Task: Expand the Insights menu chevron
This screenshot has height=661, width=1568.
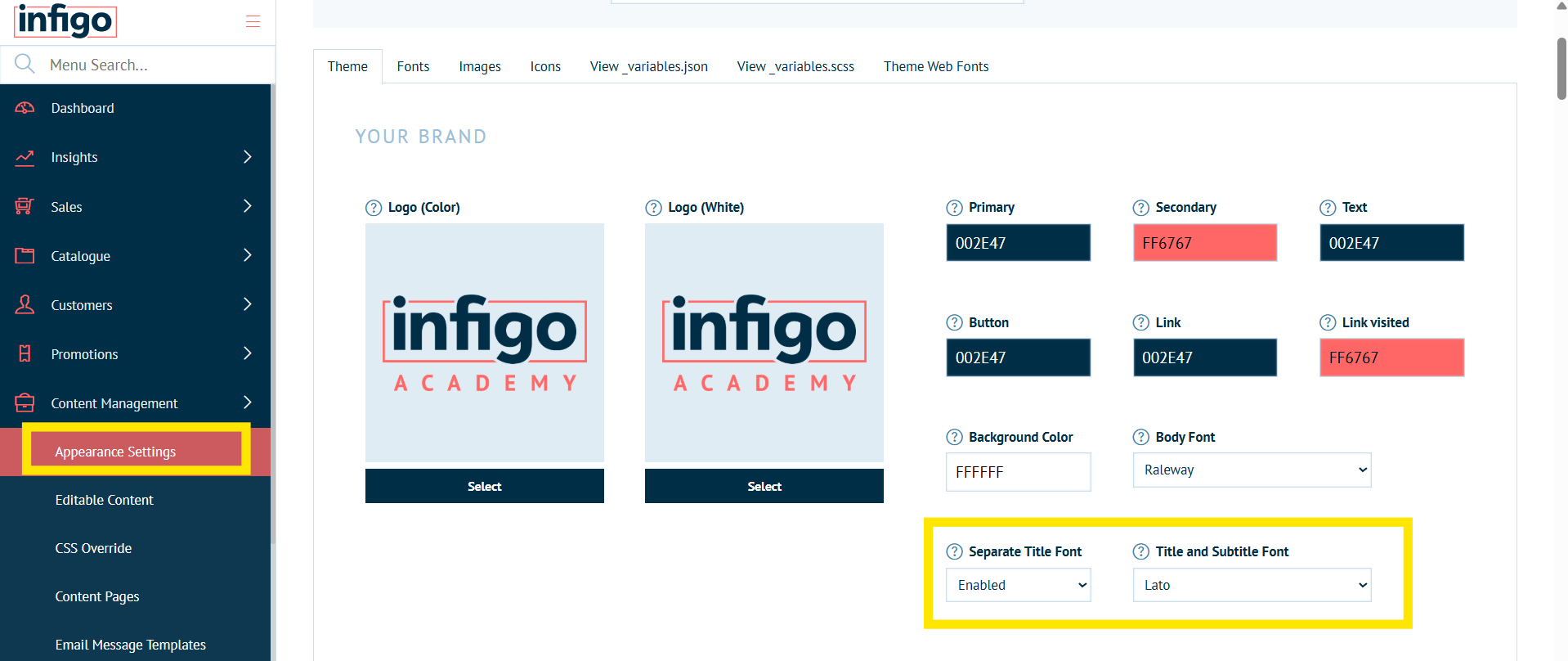Action: tap(248, 156)
